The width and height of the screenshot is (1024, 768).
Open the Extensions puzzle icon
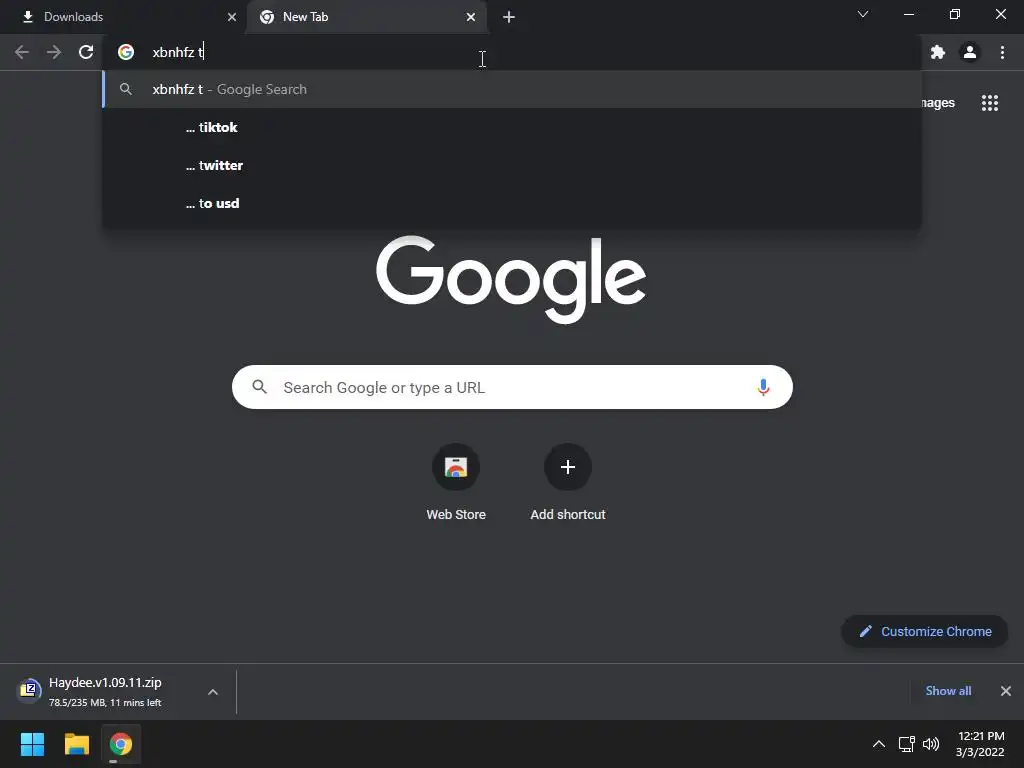tap(938, 52)
